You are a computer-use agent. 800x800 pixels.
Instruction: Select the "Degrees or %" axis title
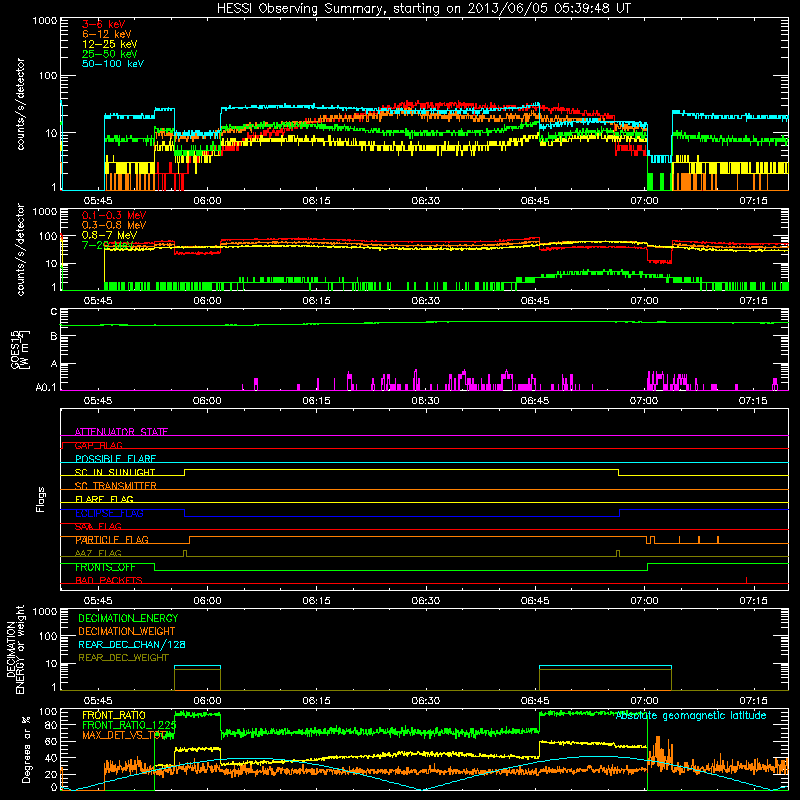coord(26,749)
